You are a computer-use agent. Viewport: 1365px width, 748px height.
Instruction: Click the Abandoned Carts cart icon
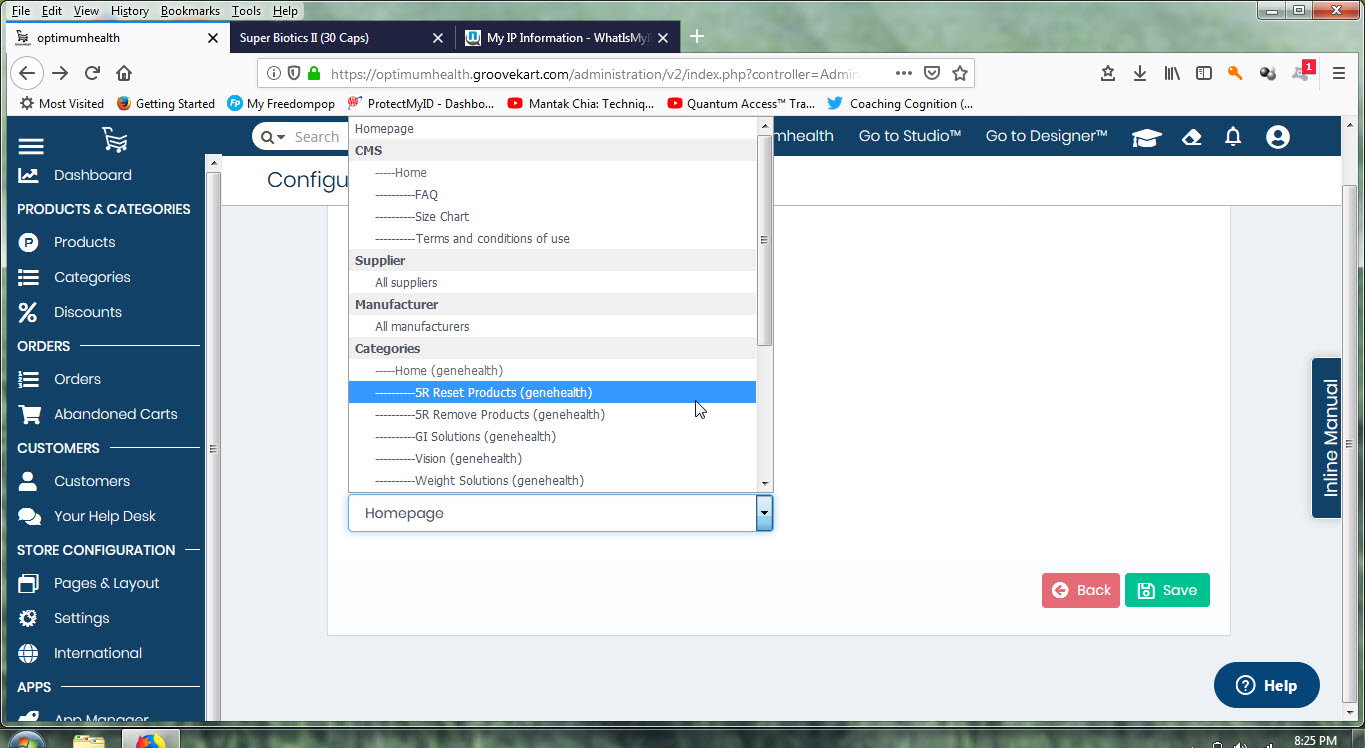[29, 414]
